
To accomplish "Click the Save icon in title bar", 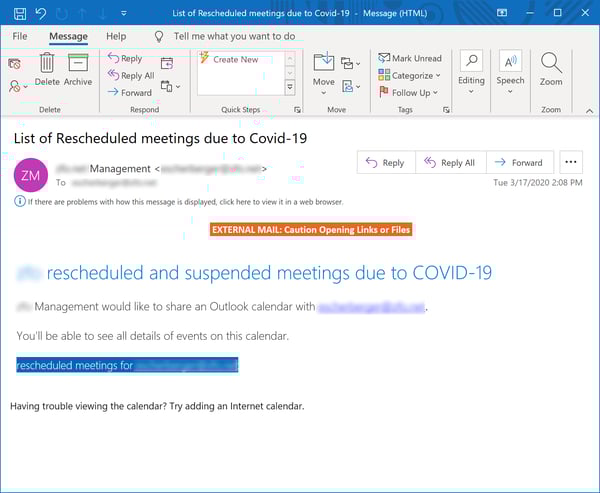I will coord(19,12).
